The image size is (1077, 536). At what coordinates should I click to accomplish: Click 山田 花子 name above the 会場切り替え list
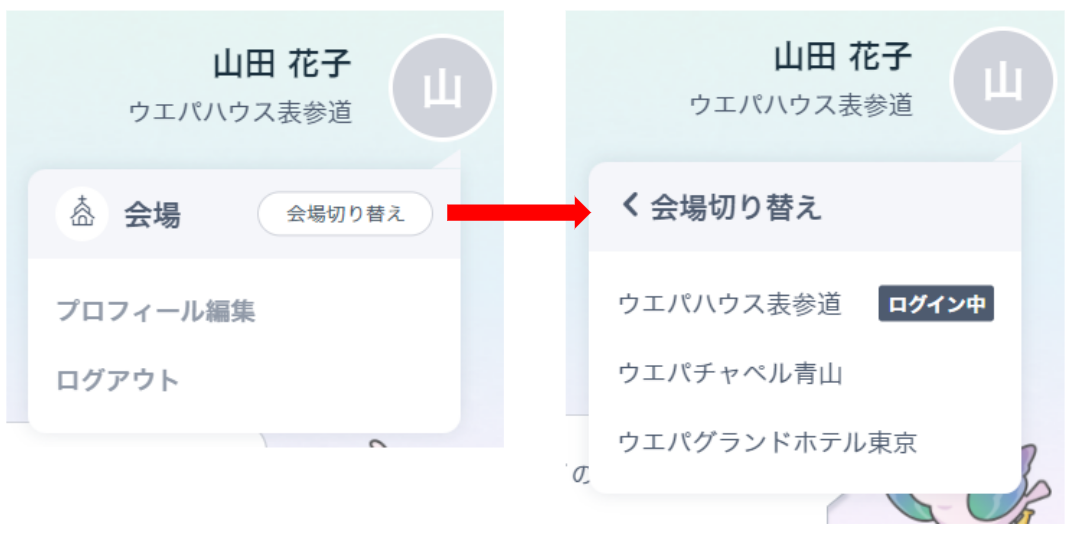(843, 57)
